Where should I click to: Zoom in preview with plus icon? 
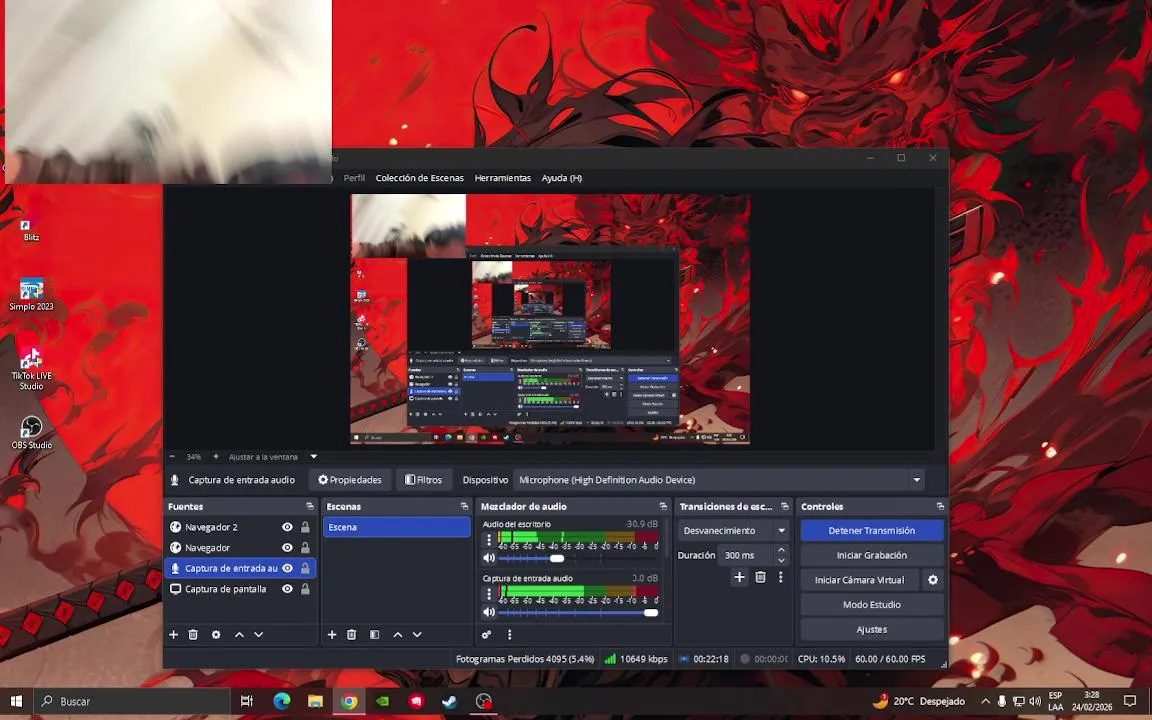click(x=215, y=457)
